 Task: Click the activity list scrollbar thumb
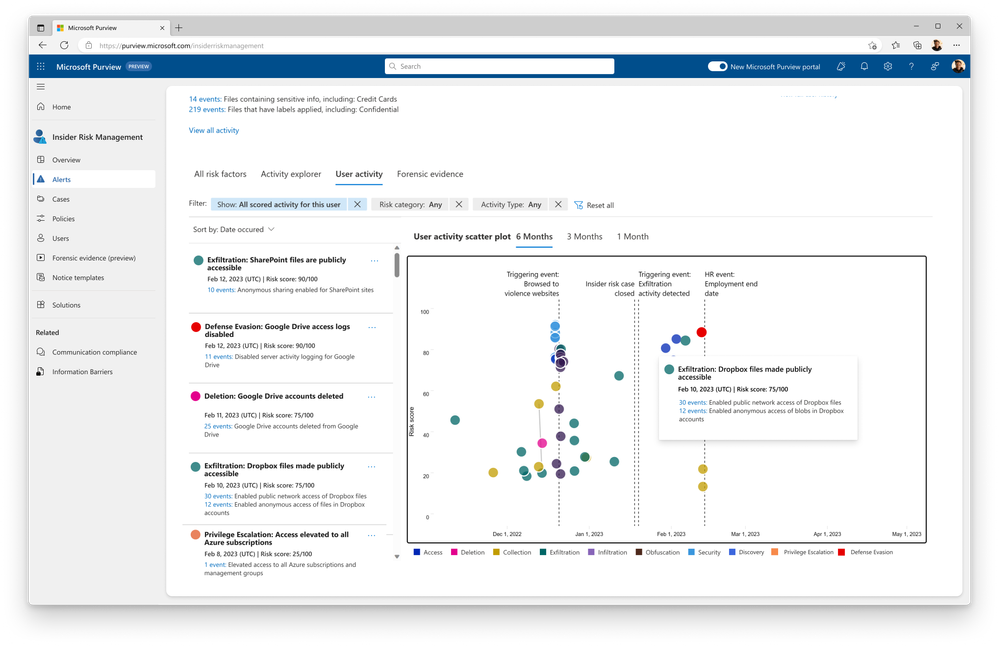coord(396,265)
